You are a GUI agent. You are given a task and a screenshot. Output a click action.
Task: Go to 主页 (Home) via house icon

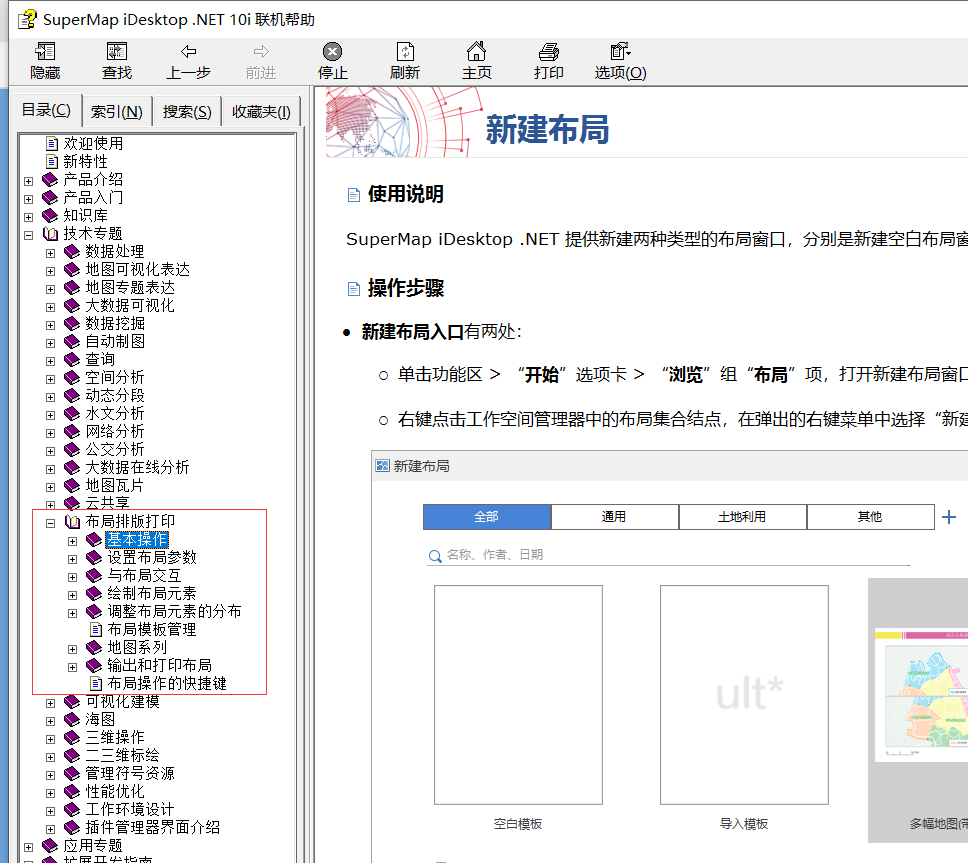[x=477, y=52]
